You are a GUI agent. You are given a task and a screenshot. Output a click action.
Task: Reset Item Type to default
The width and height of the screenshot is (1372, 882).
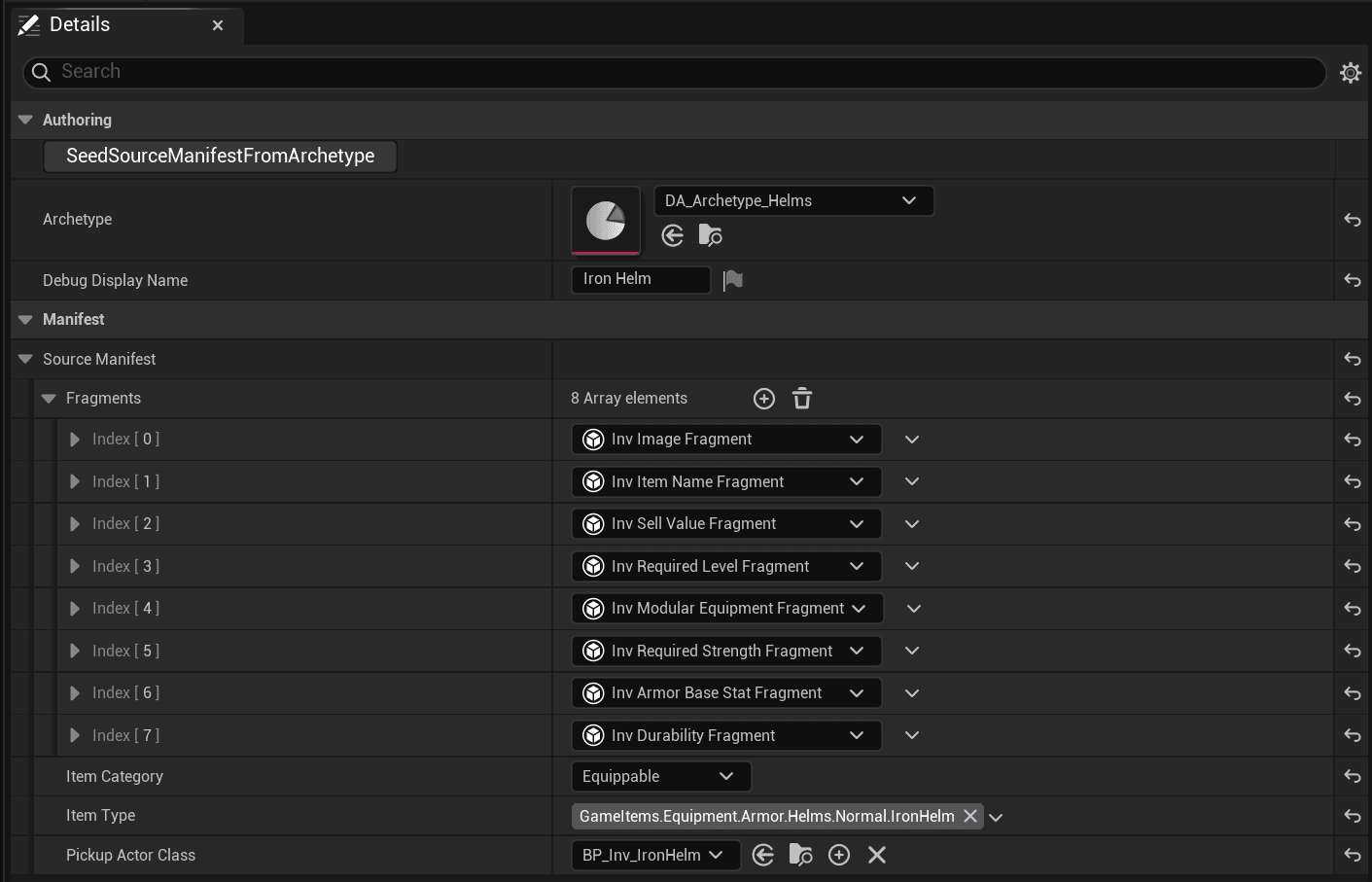tap(1352, 816)
